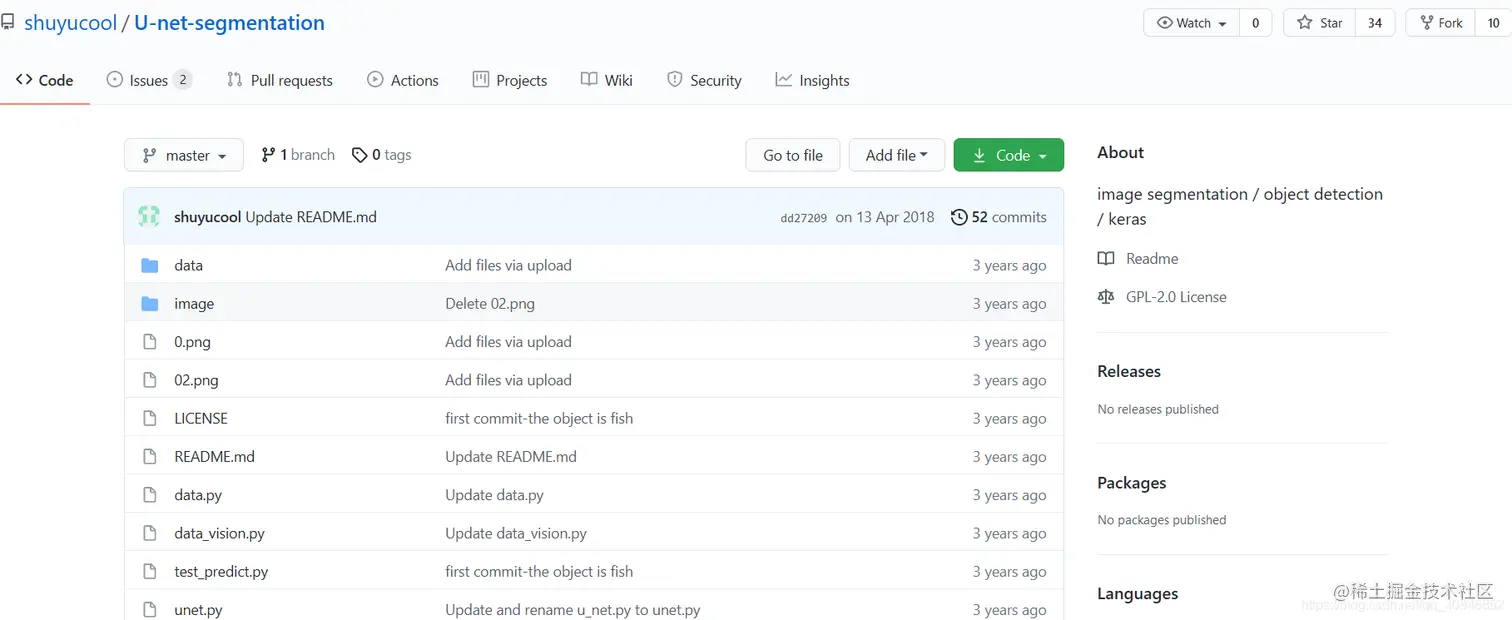Open the Wiki tab

pyautogui.click(x=607, y=80)
